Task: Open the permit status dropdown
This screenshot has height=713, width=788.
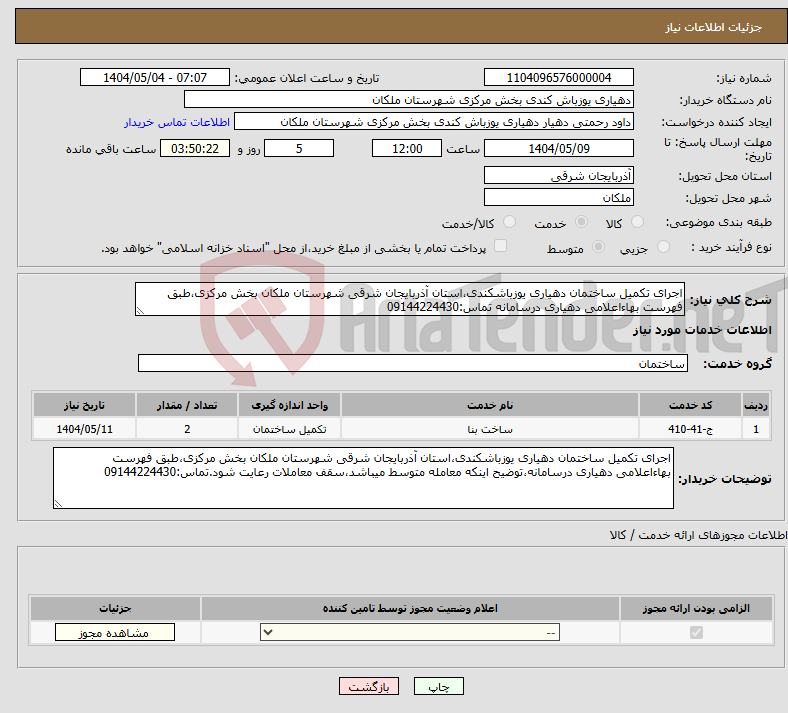Action: coord(410,632)
